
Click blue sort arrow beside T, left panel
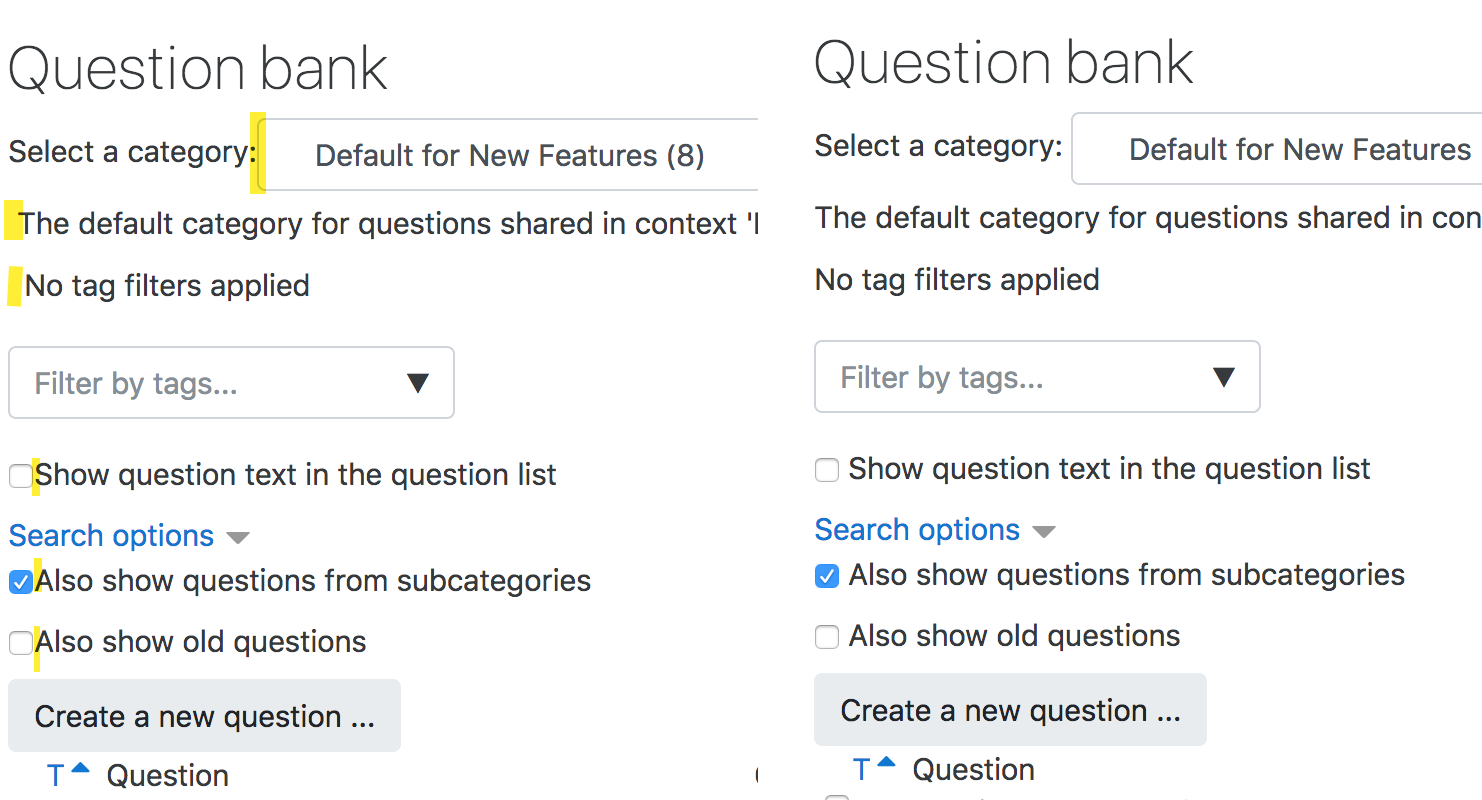(x=81, y=769)
